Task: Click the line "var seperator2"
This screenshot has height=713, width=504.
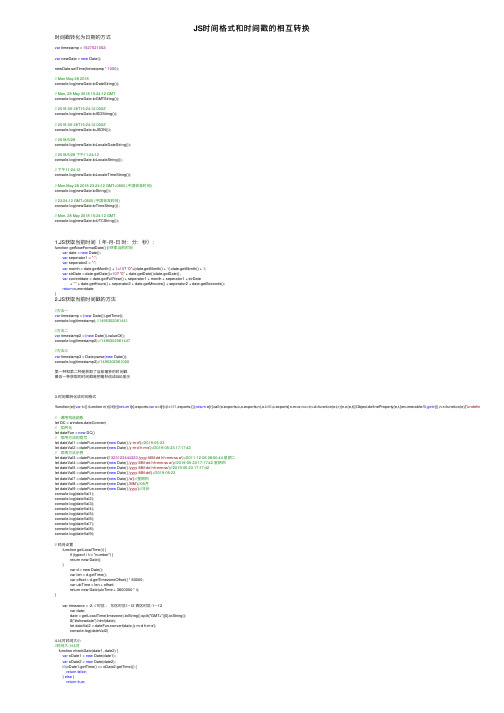Action: click(x=79, y=262)
